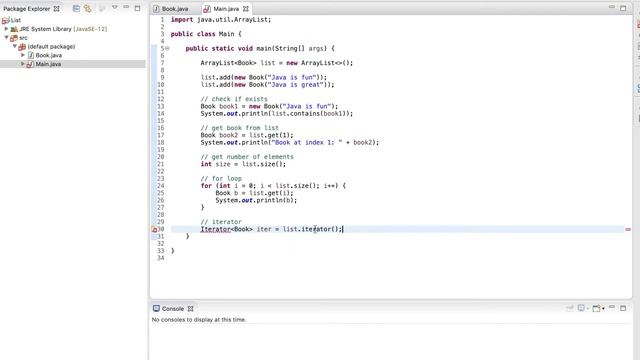Click line number 18 in gutter
The height and width of the screenshot is (360, 640).
[x=161, y=142]
